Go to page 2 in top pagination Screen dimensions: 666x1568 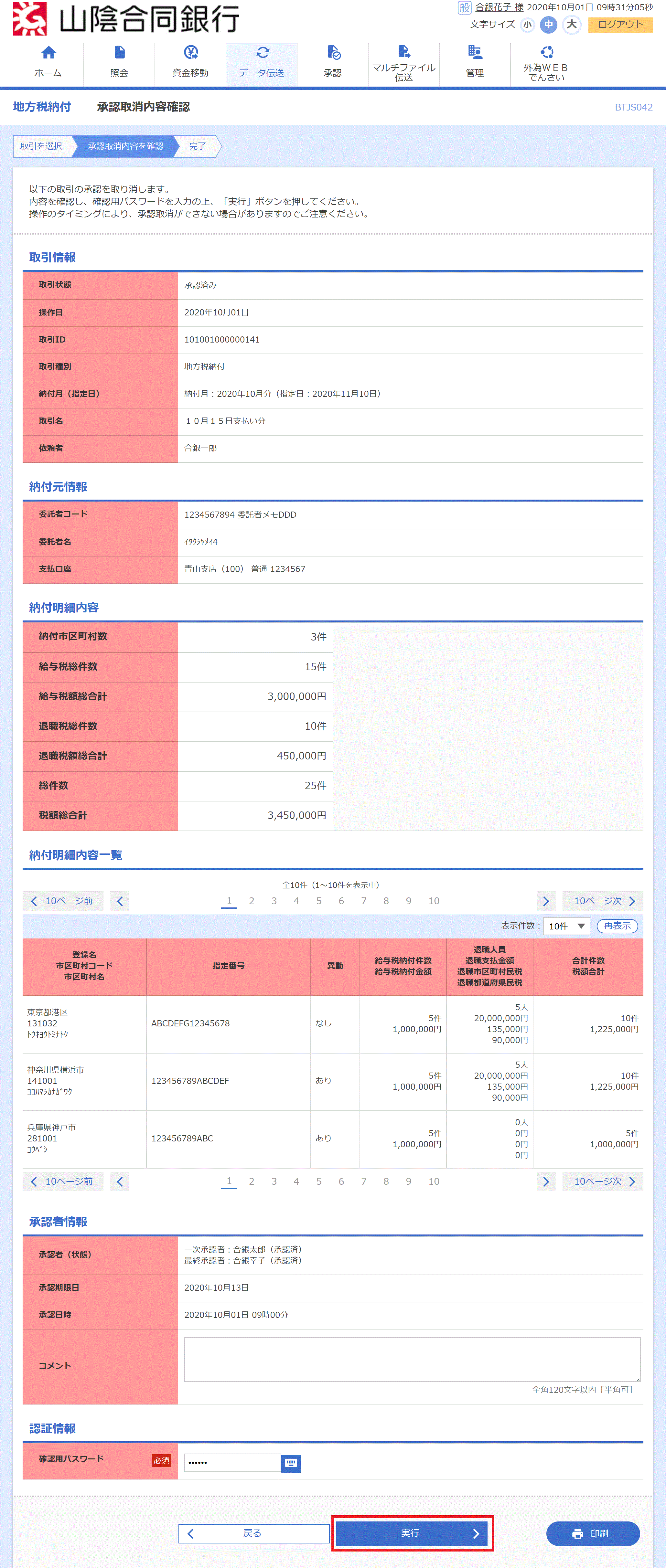(x=252, y=901)
